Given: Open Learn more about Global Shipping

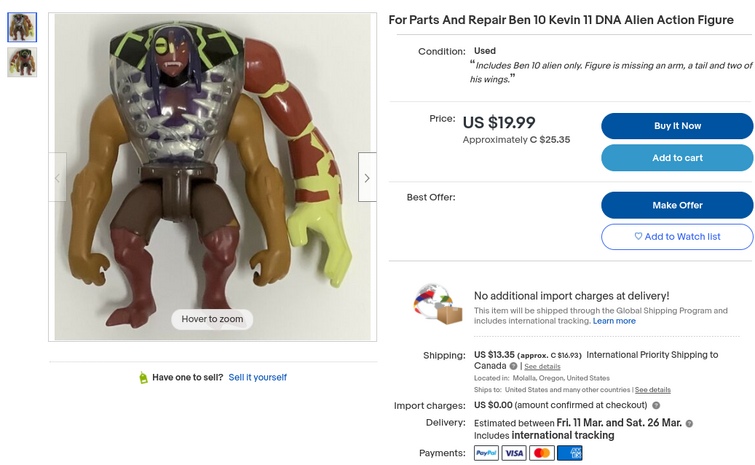Looking at the screenshot, I should [614, 321].
